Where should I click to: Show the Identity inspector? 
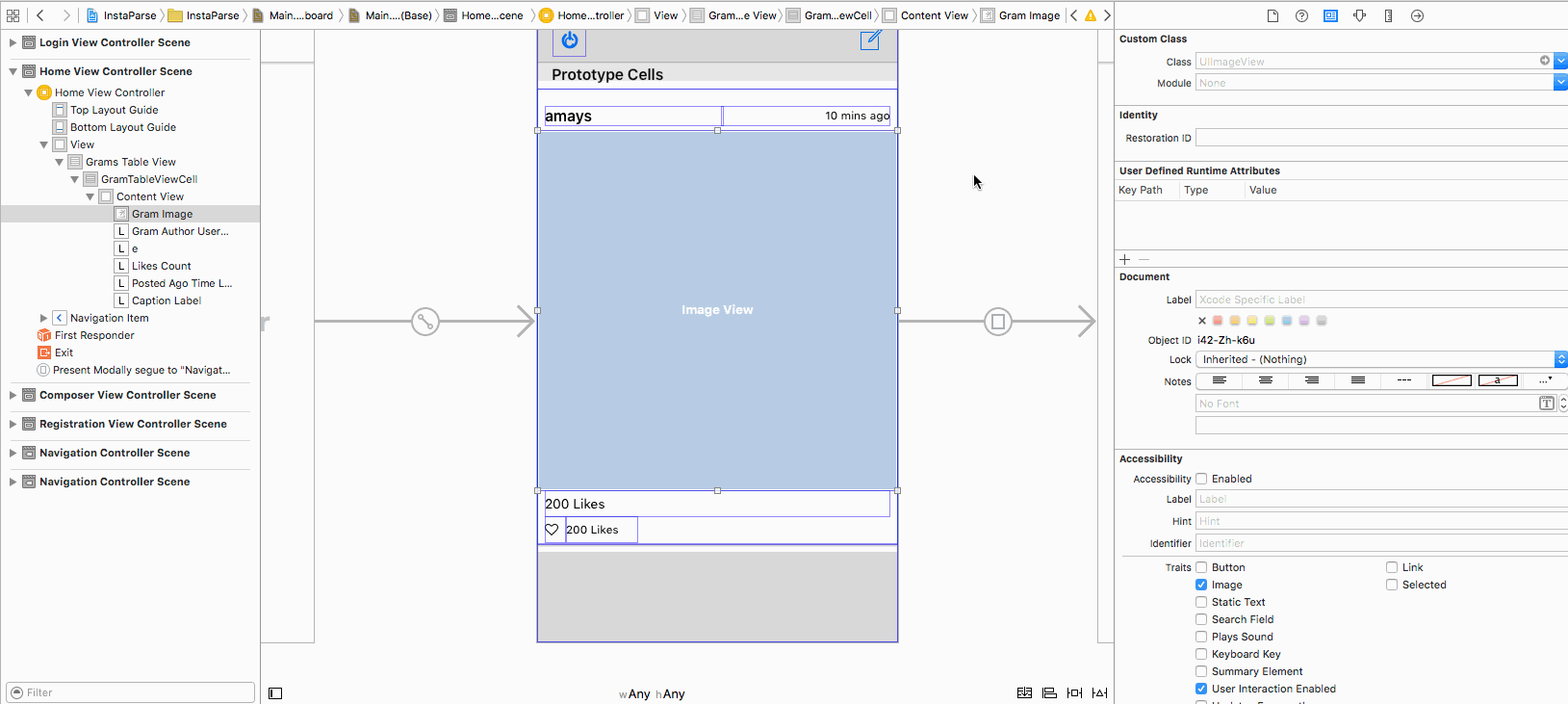point(1330,15)
